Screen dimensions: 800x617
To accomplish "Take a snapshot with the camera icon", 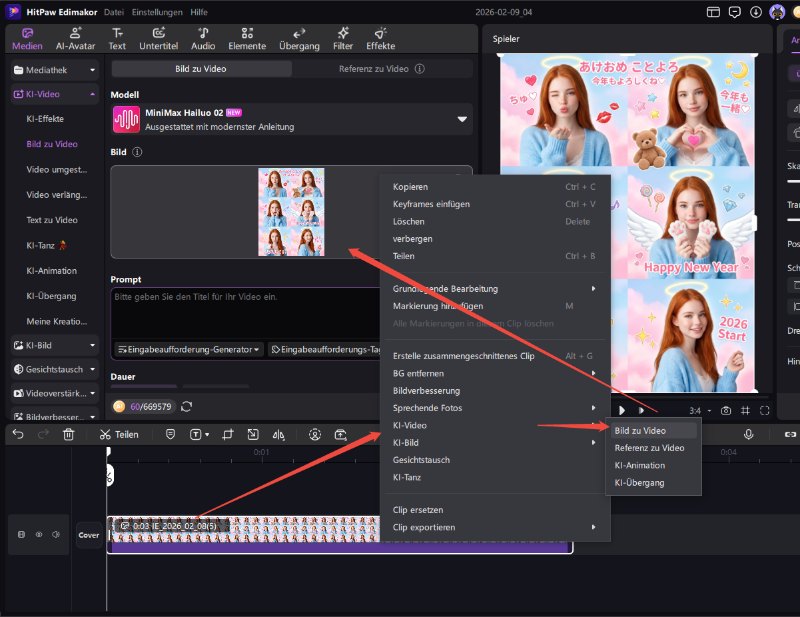I will coord(725,410).
